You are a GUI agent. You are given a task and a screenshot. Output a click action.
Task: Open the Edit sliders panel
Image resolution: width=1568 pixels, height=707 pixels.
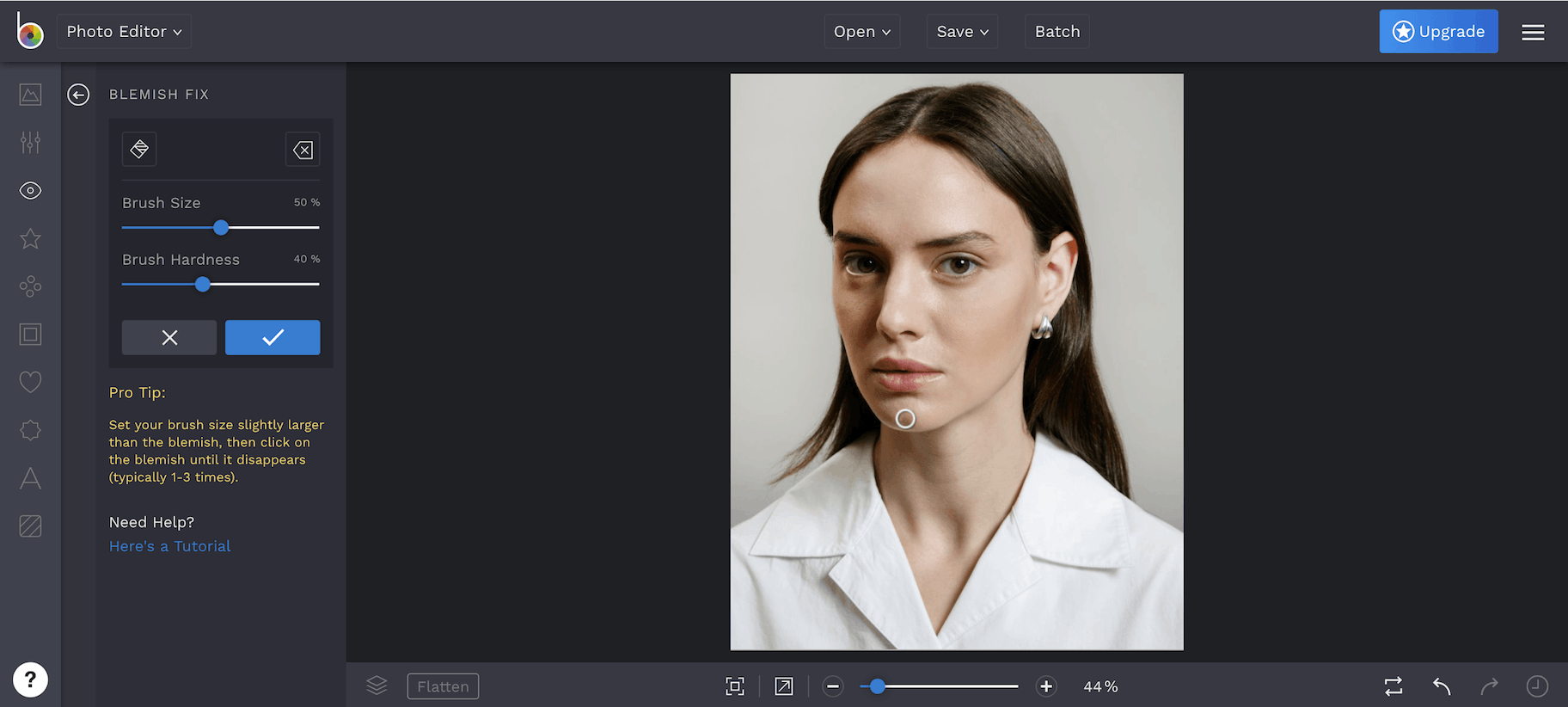(30, 143)
